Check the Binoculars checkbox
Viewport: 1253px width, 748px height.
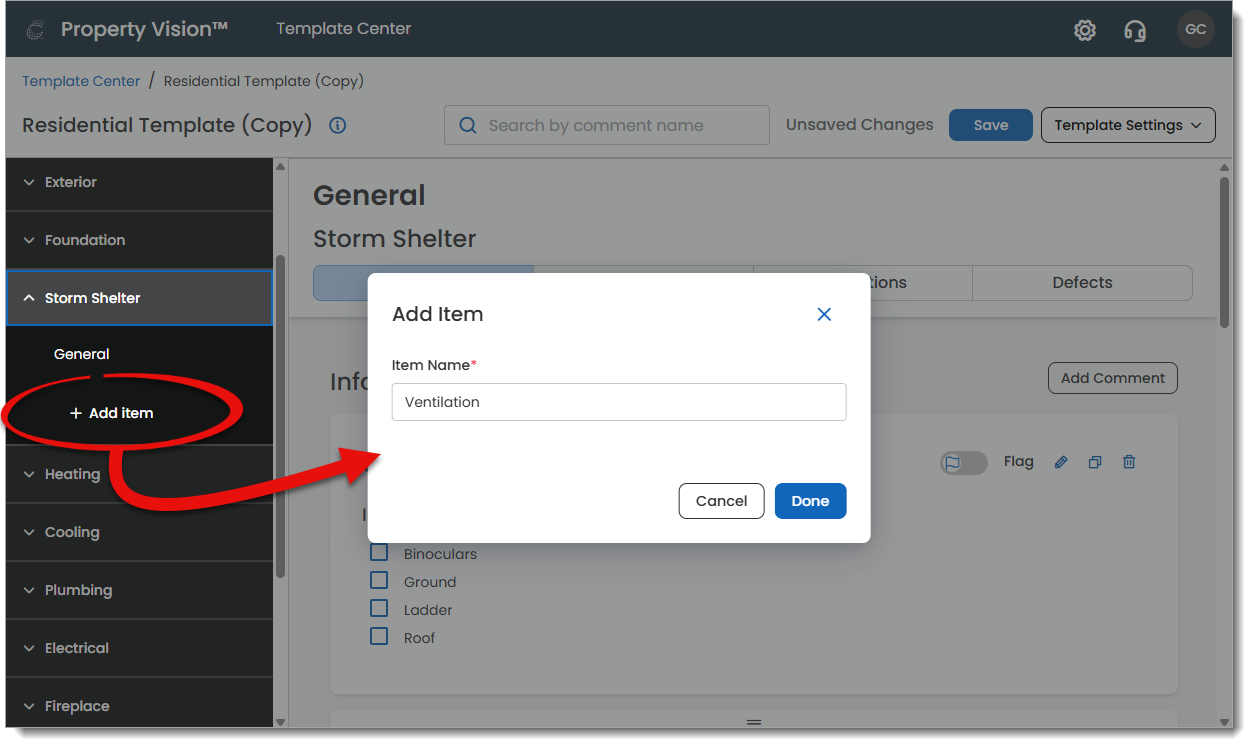tap(379, 553)
